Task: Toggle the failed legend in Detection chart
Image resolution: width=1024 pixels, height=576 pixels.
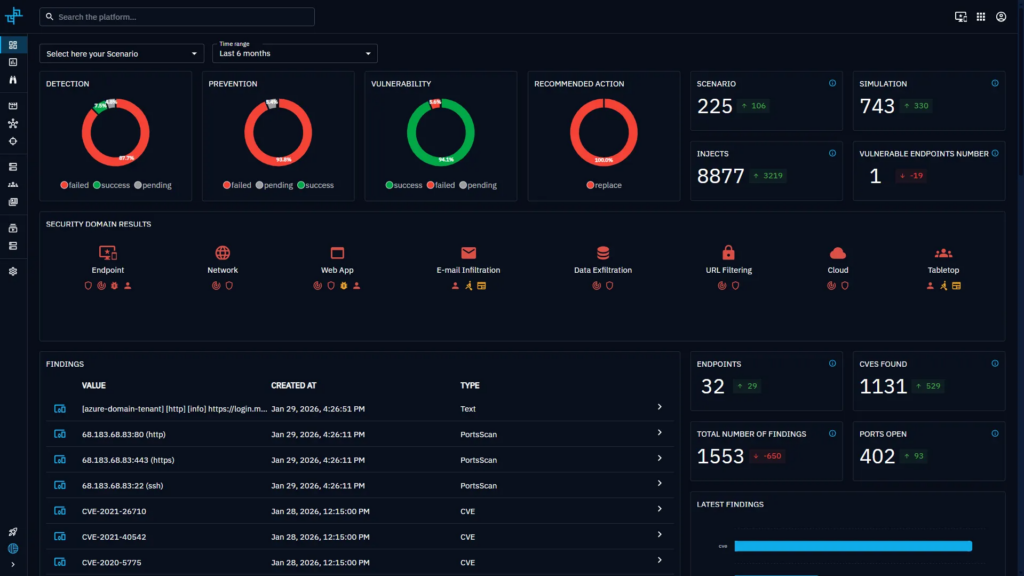Action: (77, 185)
